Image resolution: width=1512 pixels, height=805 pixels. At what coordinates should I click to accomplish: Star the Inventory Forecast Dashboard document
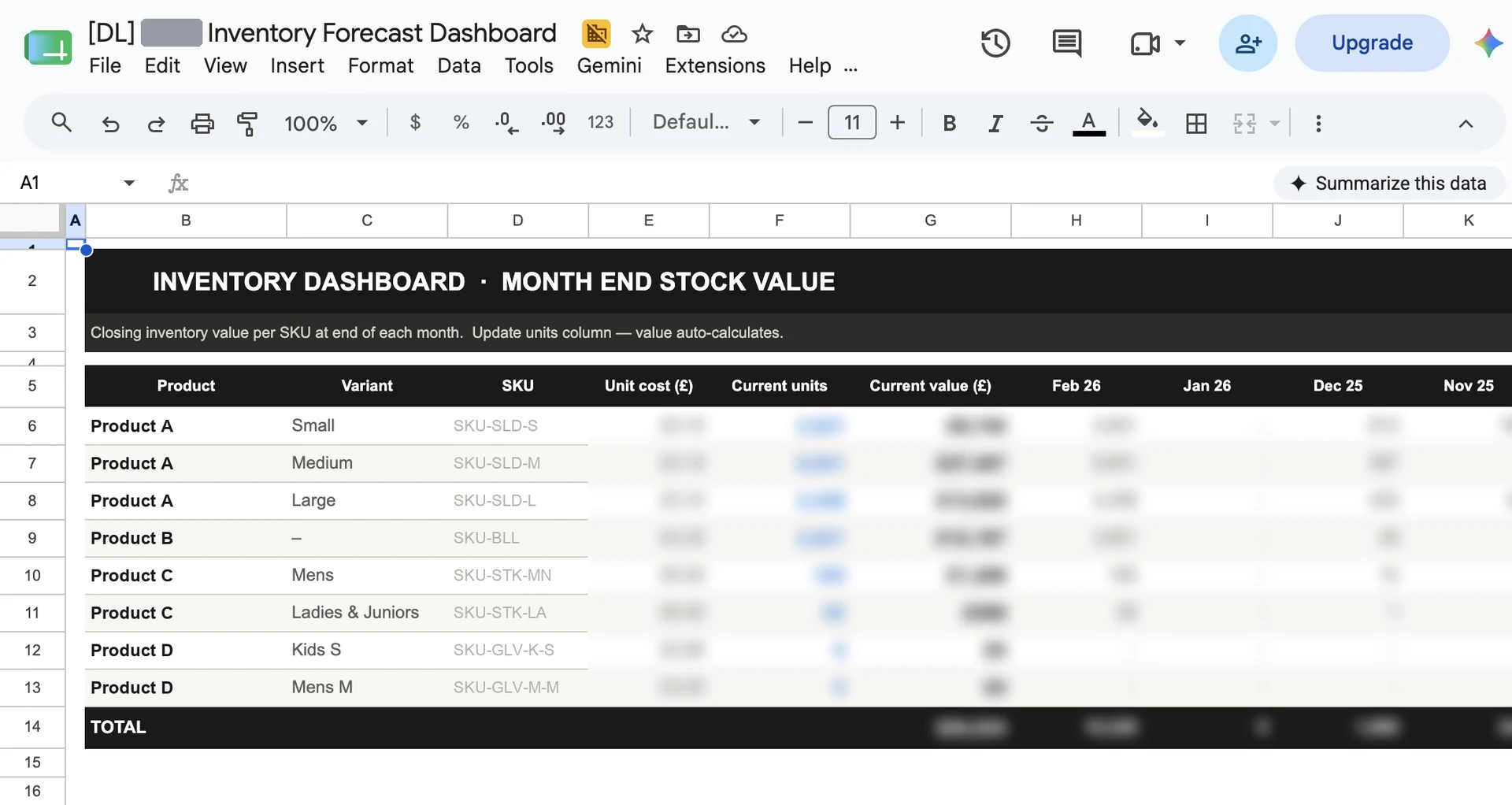pos(643,34)
